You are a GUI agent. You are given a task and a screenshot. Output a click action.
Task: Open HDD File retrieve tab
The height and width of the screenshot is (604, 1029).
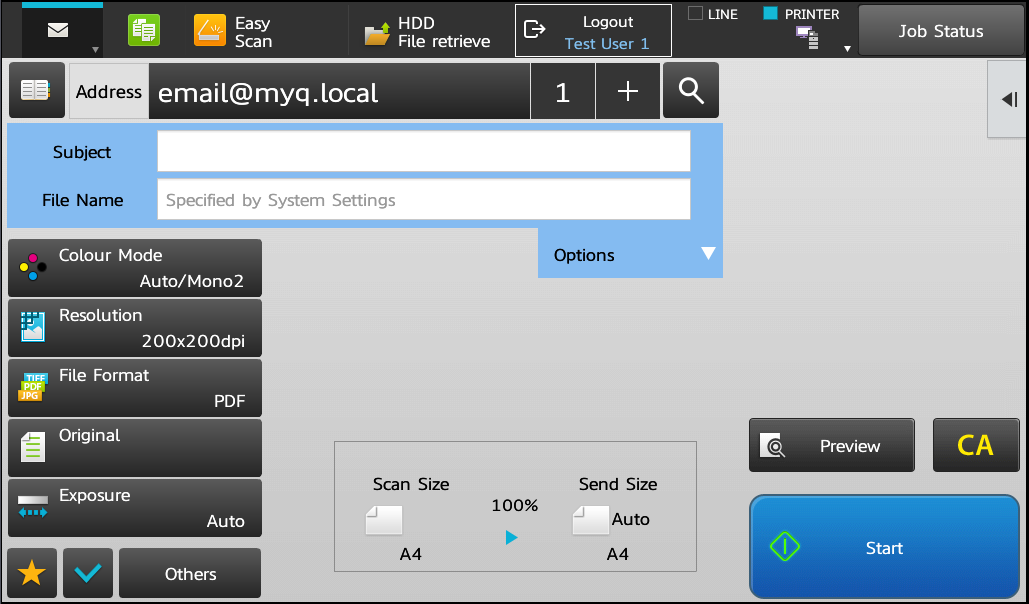click(428, 32)
